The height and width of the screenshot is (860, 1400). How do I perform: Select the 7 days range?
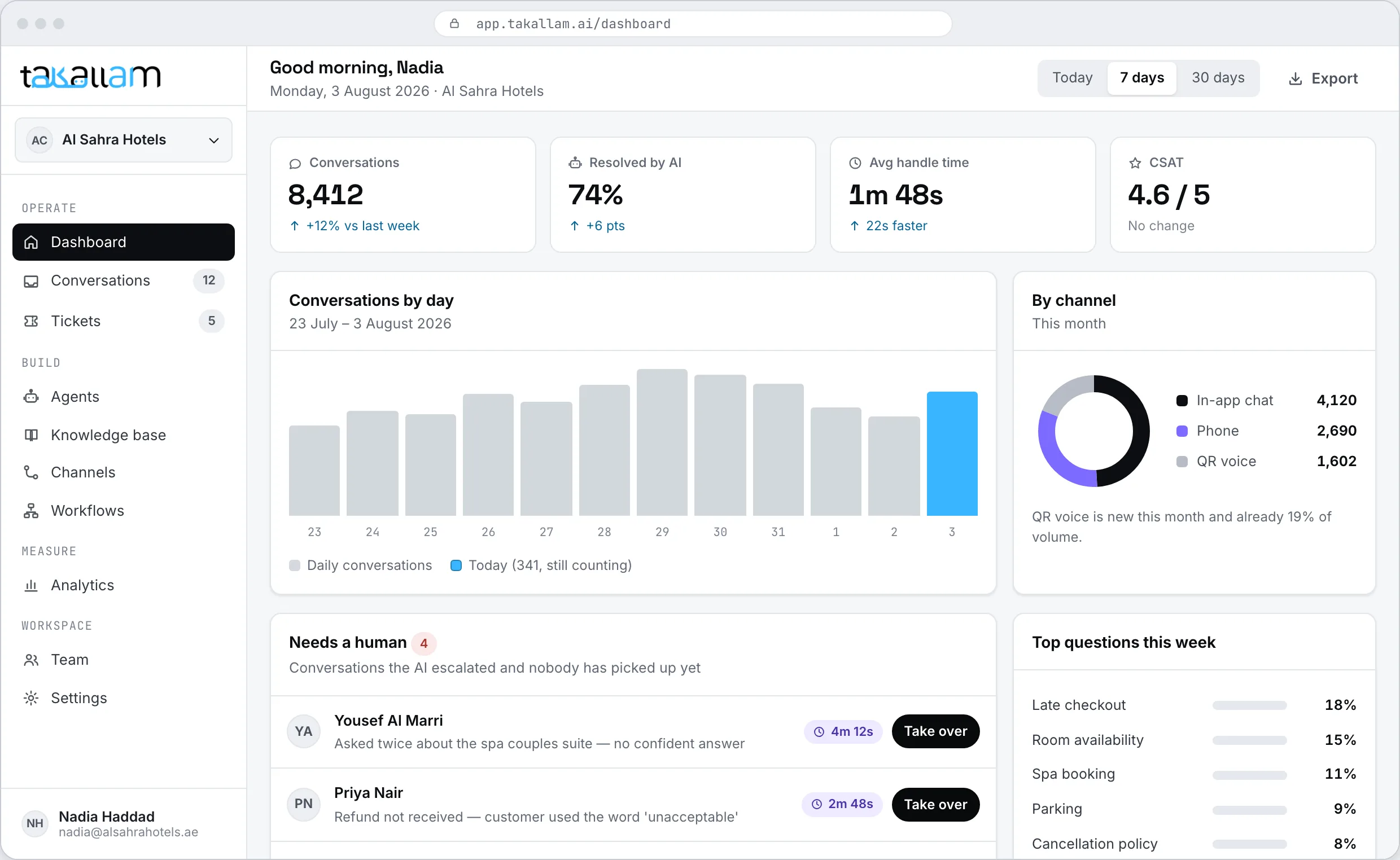pos(1141,78)
